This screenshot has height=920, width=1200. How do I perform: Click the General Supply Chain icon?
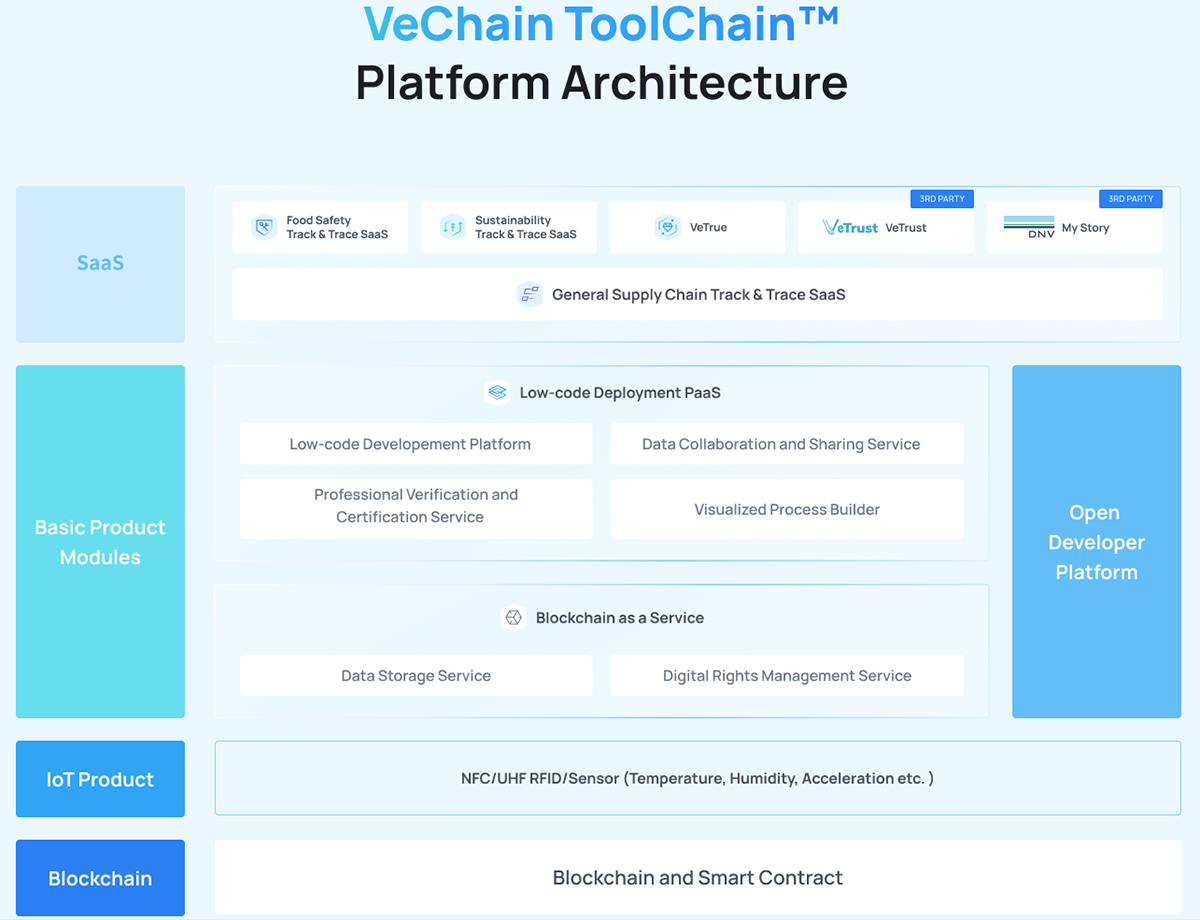click(529, 294)
